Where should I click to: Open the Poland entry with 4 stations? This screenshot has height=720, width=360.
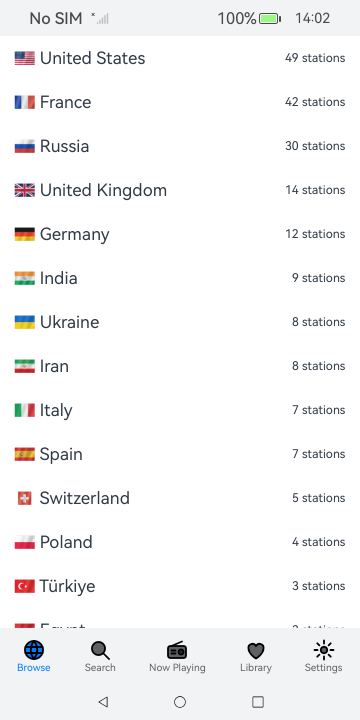(x=180, y=542)
